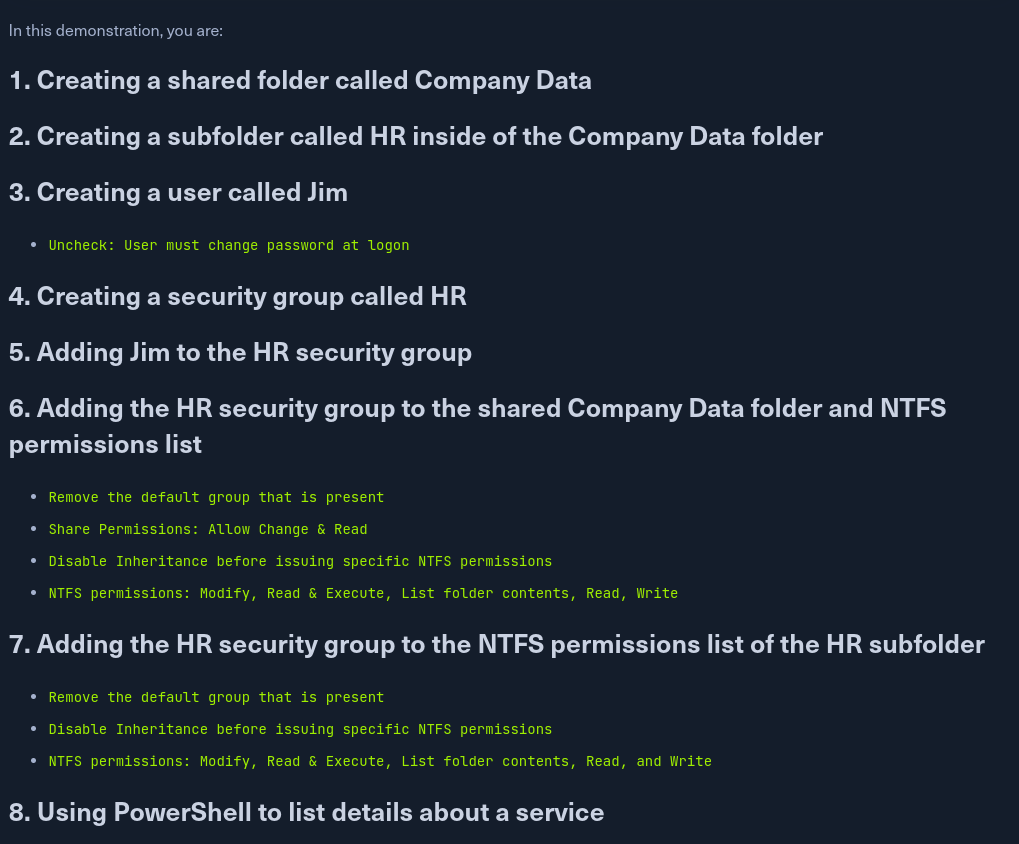Click the bullet dot before the "and Write" line
Viewport: 1019px width, 844px height.
(34, 761)
